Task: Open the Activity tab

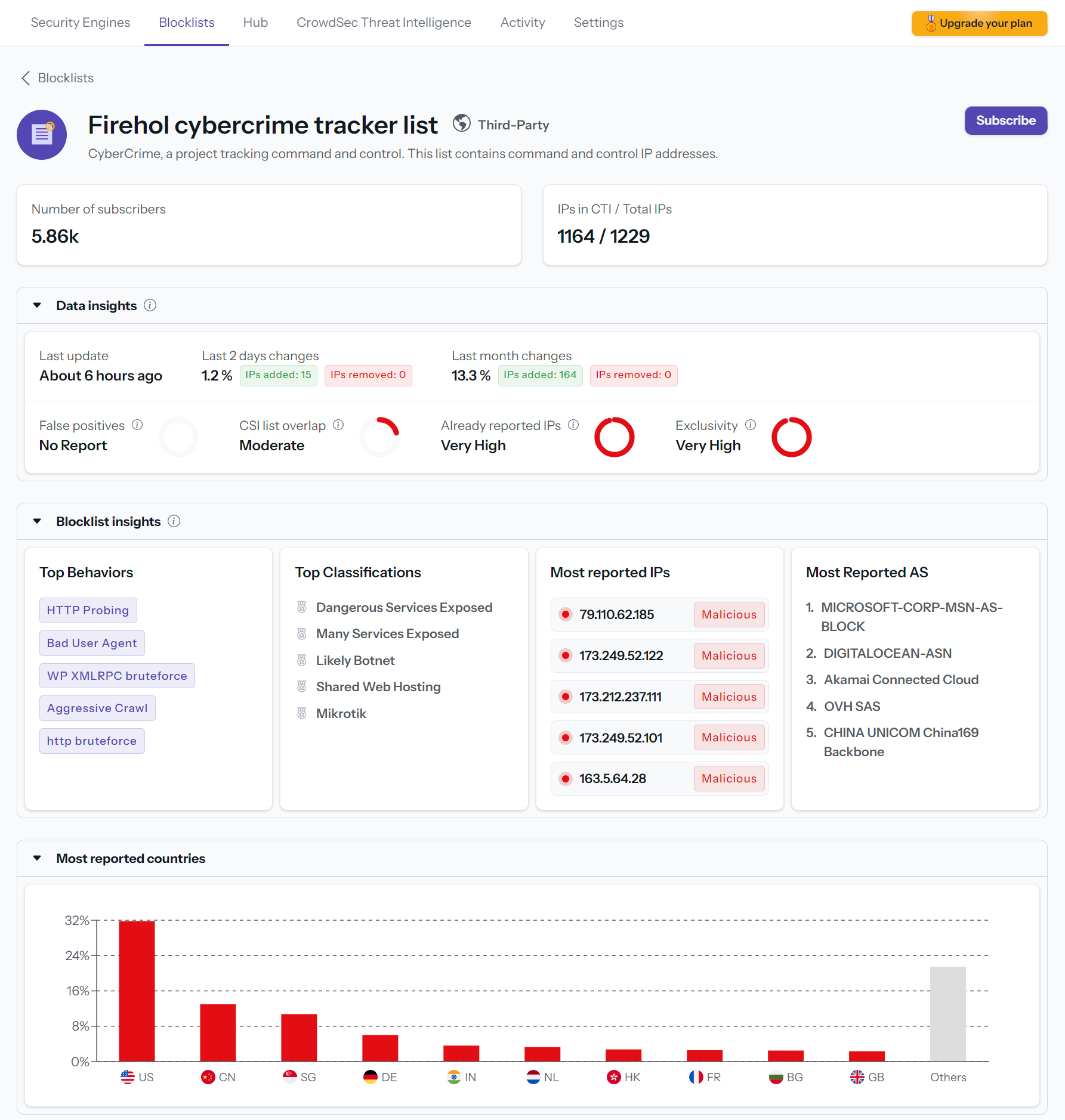Action: coord(523,23)
